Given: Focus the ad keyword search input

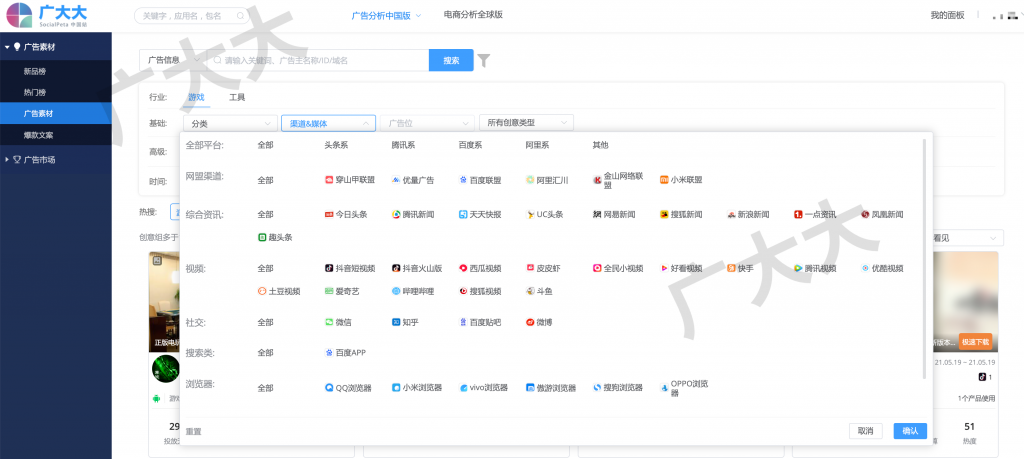Looking at the screenshot, I should point(318,60).
